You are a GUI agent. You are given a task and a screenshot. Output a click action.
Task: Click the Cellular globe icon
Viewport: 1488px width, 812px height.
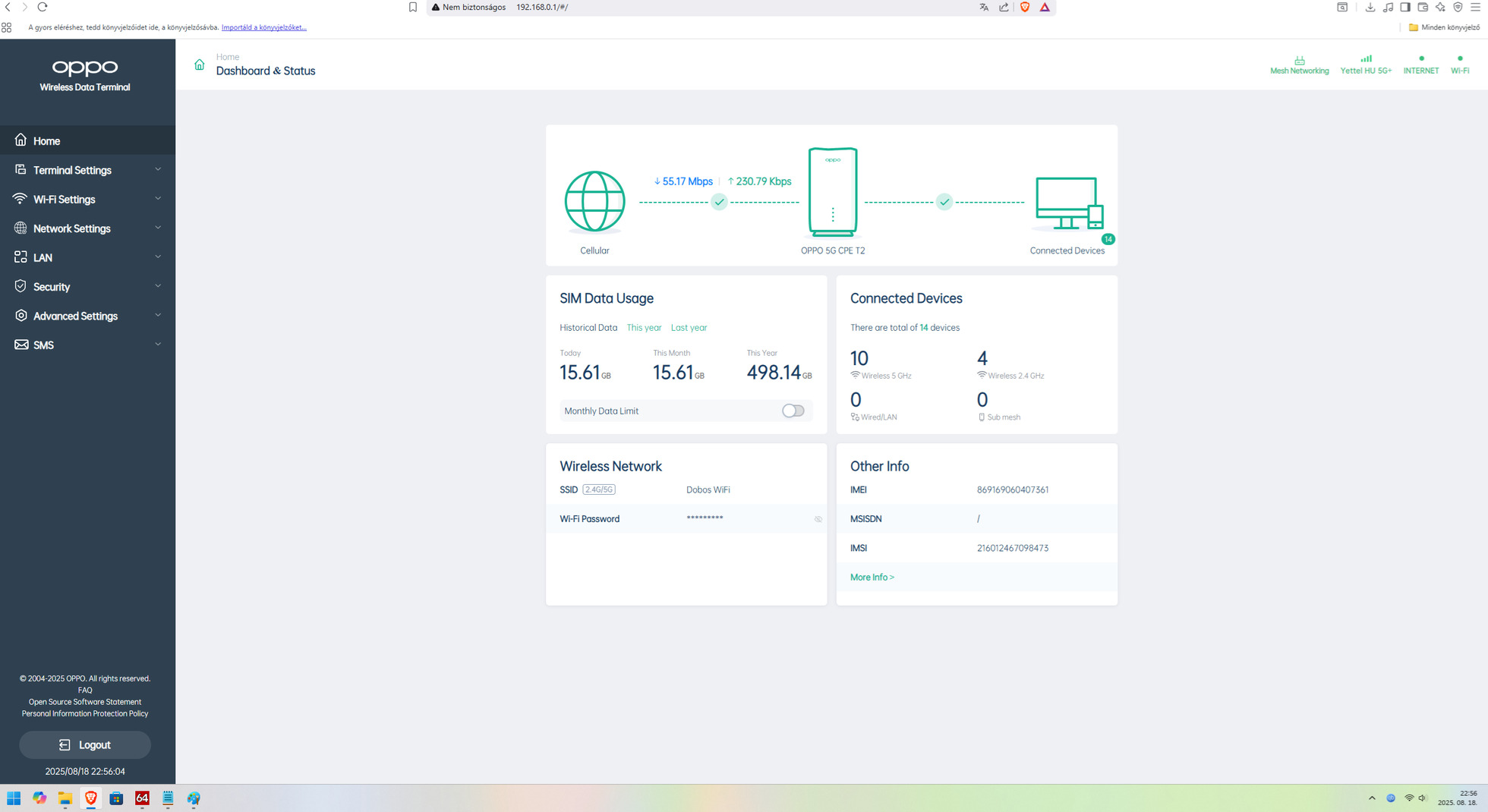(x=594, y=201)
